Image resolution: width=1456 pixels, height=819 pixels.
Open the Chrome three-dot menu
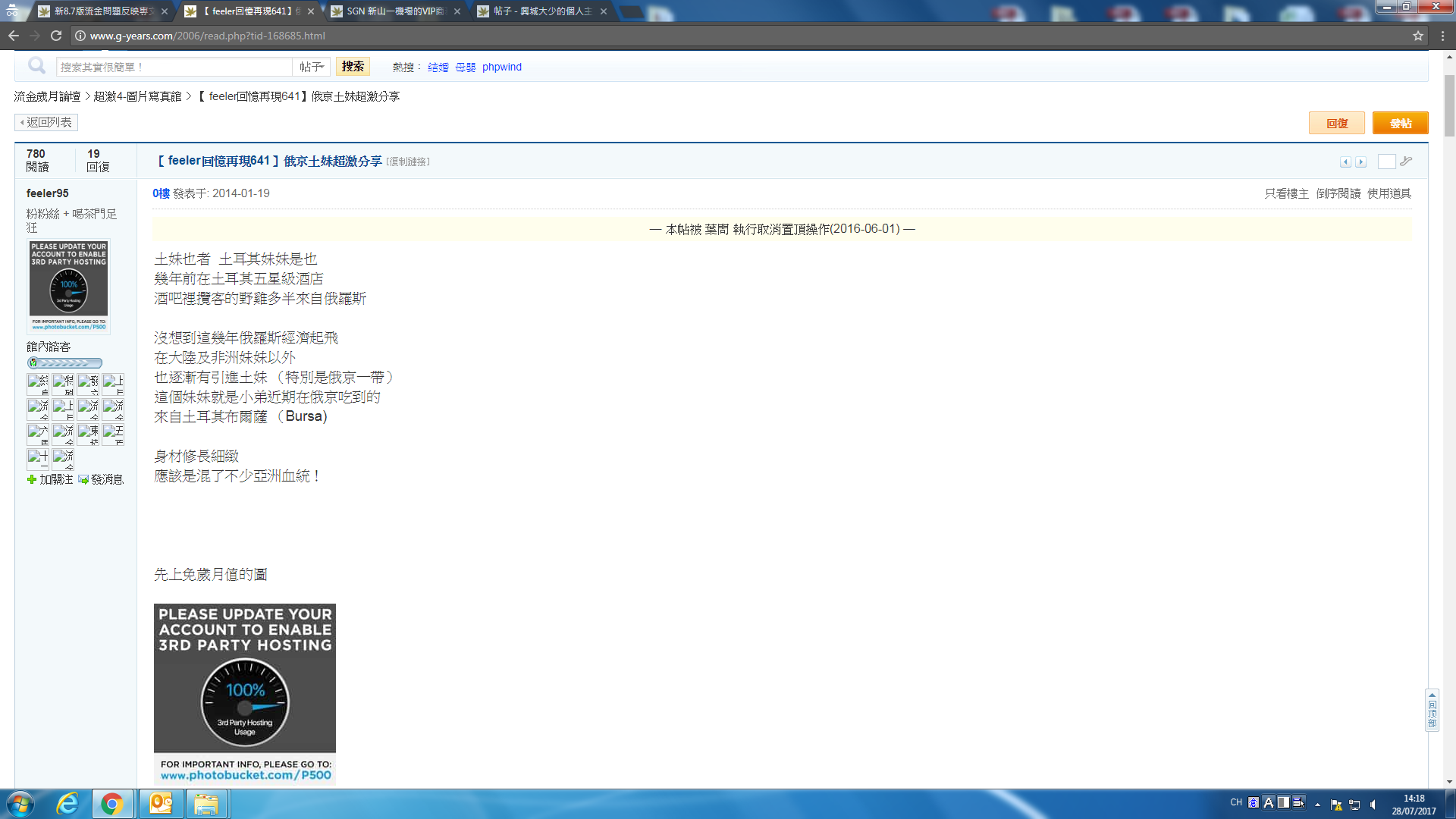pos(1443,36)
